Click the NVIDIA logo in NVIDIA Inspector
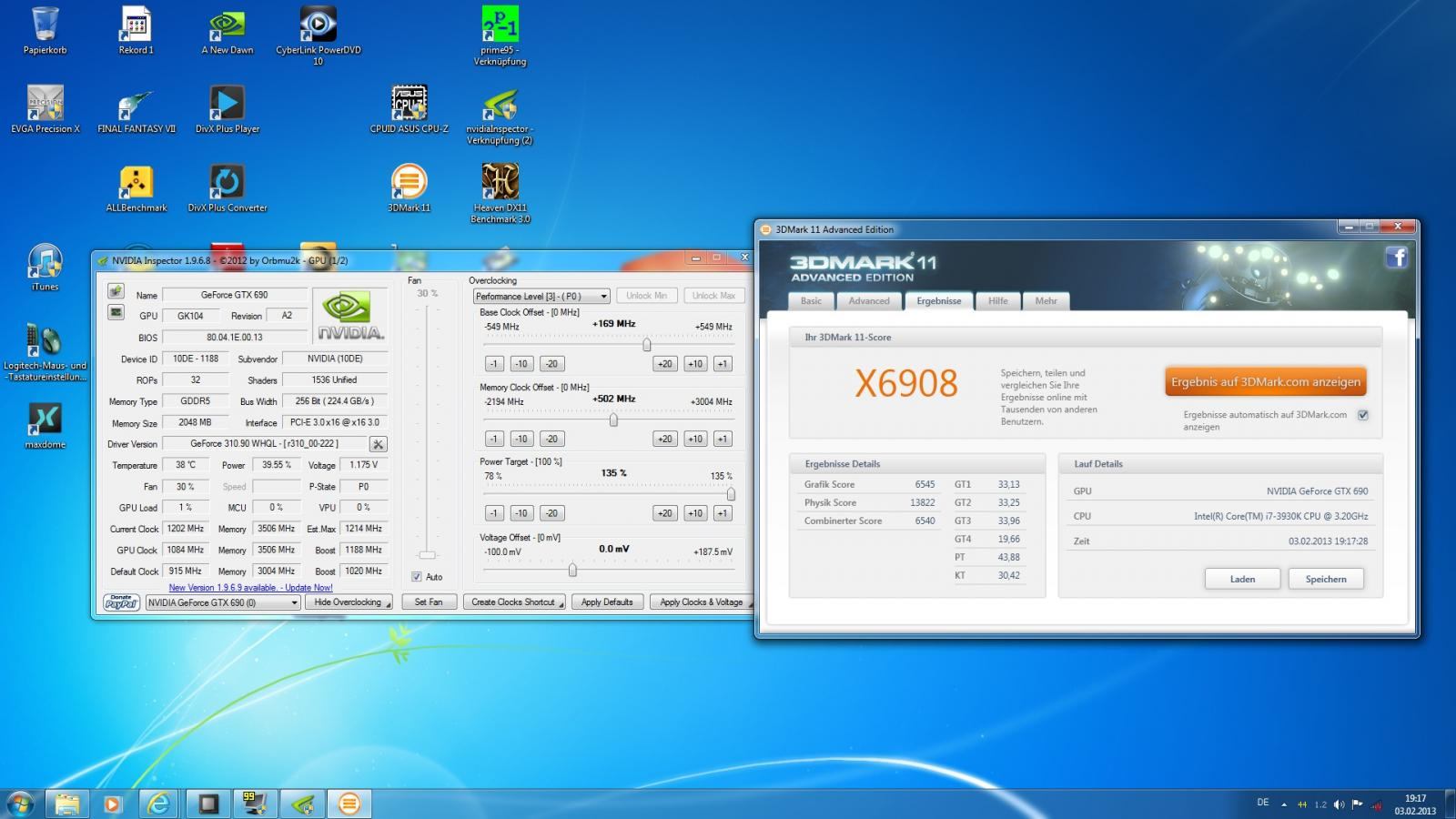The image size is (1456, 819). (349, 316)
